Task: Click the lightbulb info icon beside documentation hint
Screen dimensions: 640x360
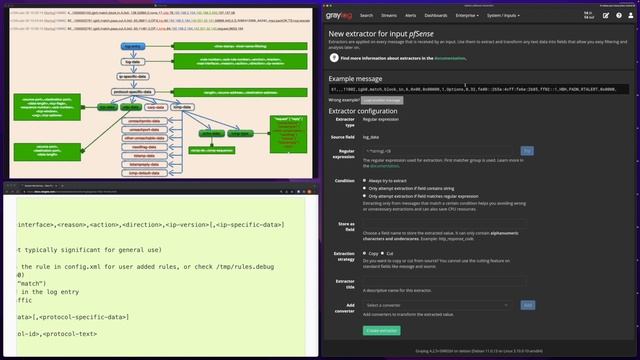Action: (x=334, y=58)
